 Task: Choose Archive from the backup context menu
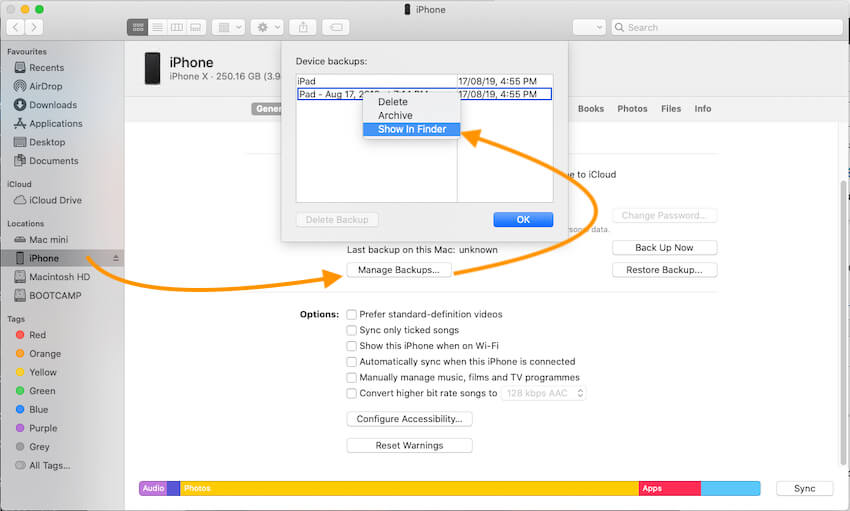point(411,115)
